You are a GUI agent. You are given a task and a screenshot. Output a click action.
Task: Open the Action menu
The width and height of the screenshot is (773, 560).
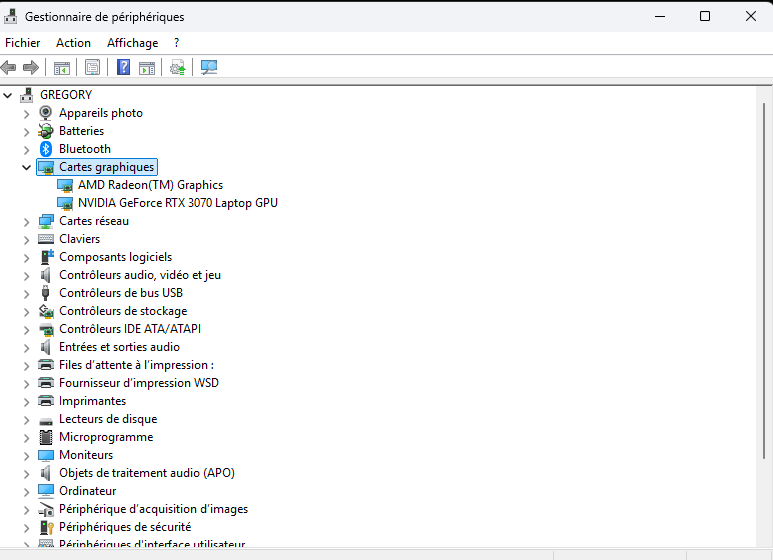pyautogui.click(x=73, y=43)
